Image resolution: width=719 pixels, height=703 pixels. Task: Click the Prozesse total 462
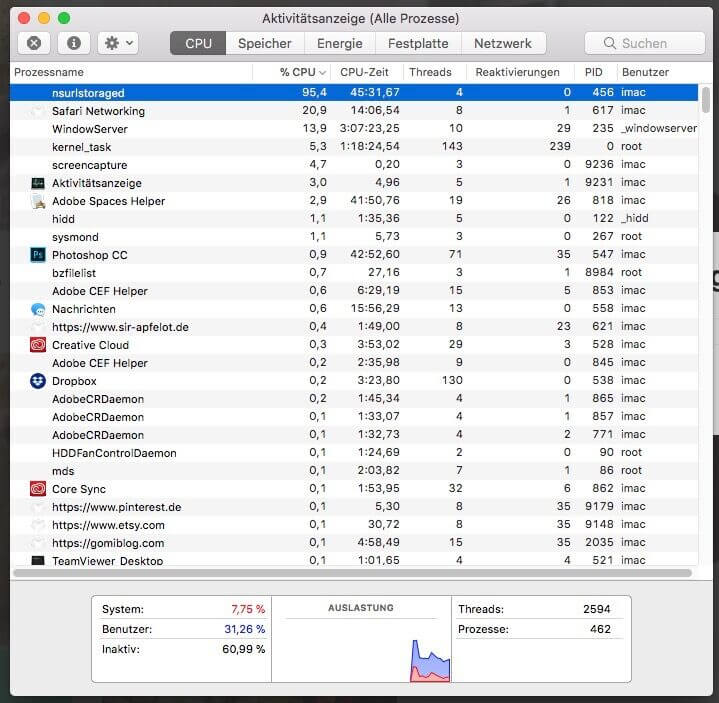pyautogui.click(x=600, y=629)
